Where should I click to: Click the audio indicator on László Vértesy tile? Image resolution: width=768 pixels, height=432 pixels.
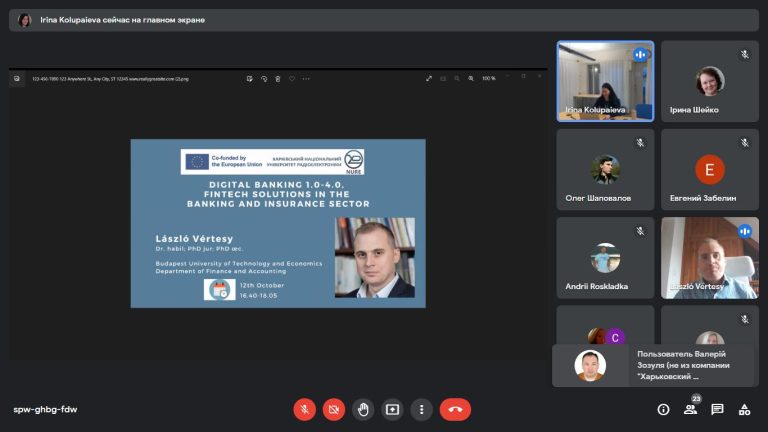pos(744,231)
